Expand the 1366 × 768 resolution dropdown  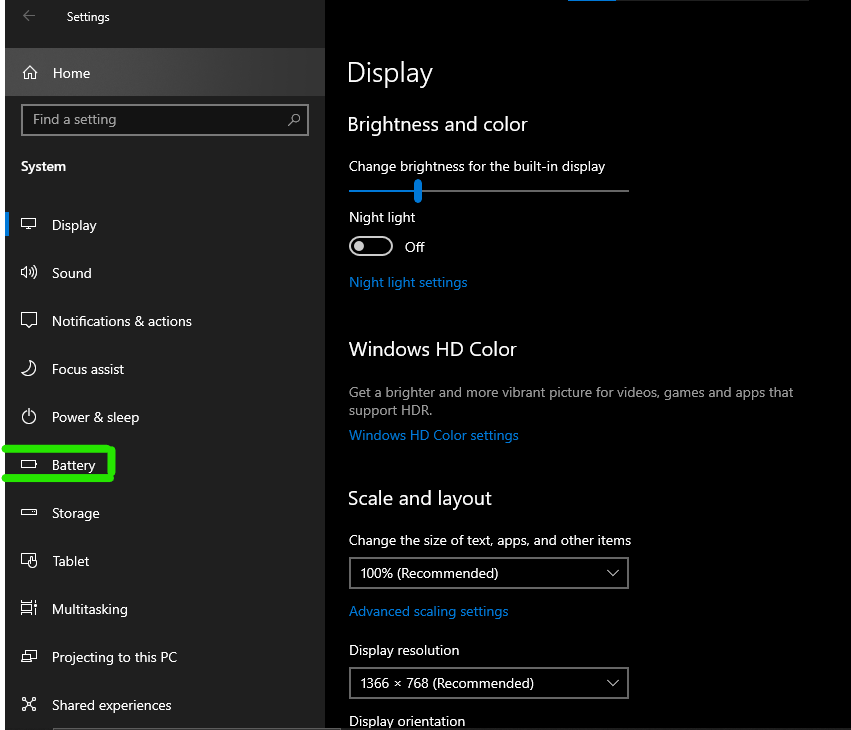488,683
